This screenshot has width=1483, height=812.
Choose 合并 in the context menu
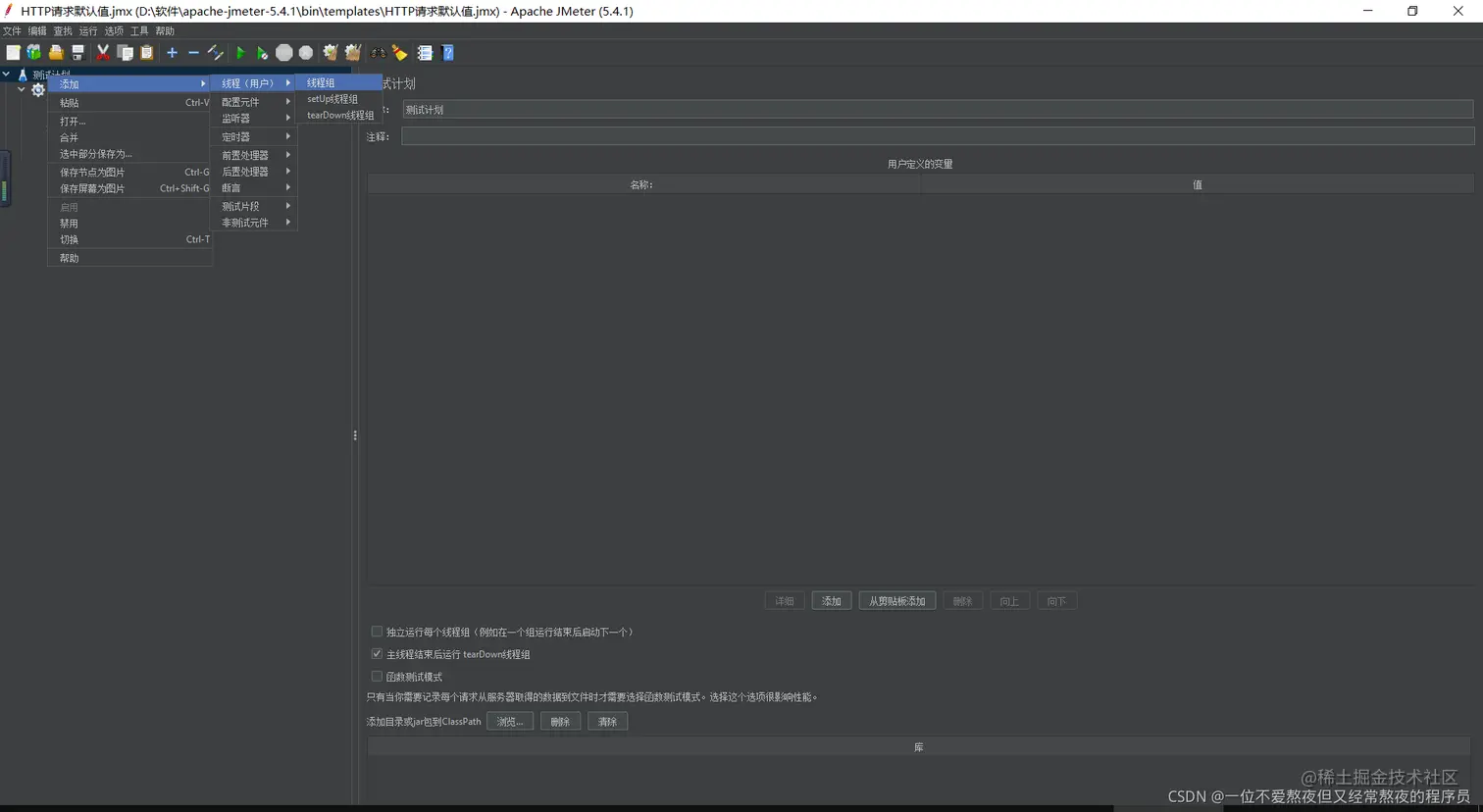(129, 138)
